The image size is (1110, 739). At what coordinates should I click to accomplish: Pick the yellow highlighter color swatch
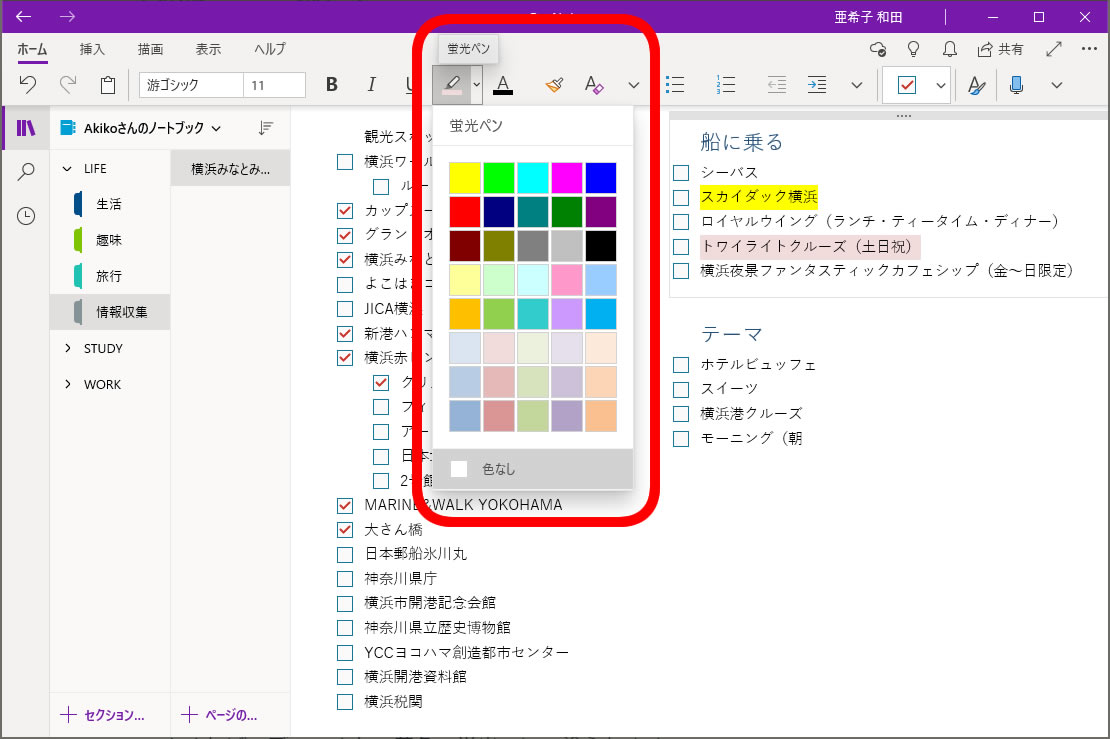[465, 178]
